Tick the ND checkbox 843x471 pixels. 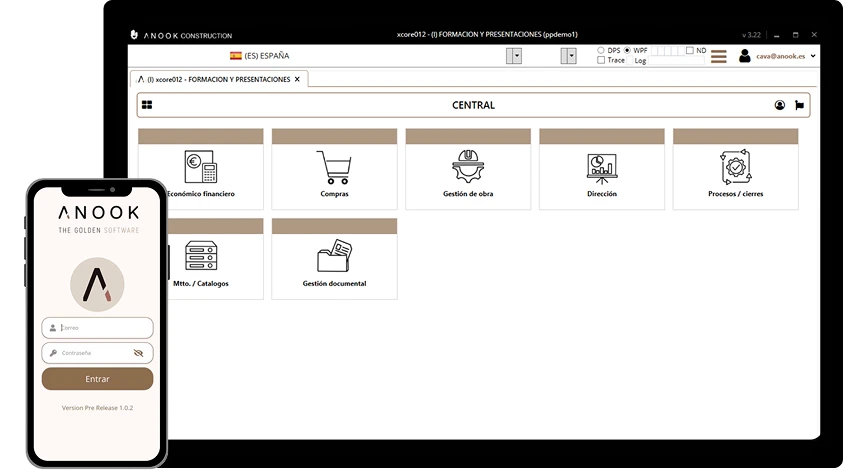689,50
